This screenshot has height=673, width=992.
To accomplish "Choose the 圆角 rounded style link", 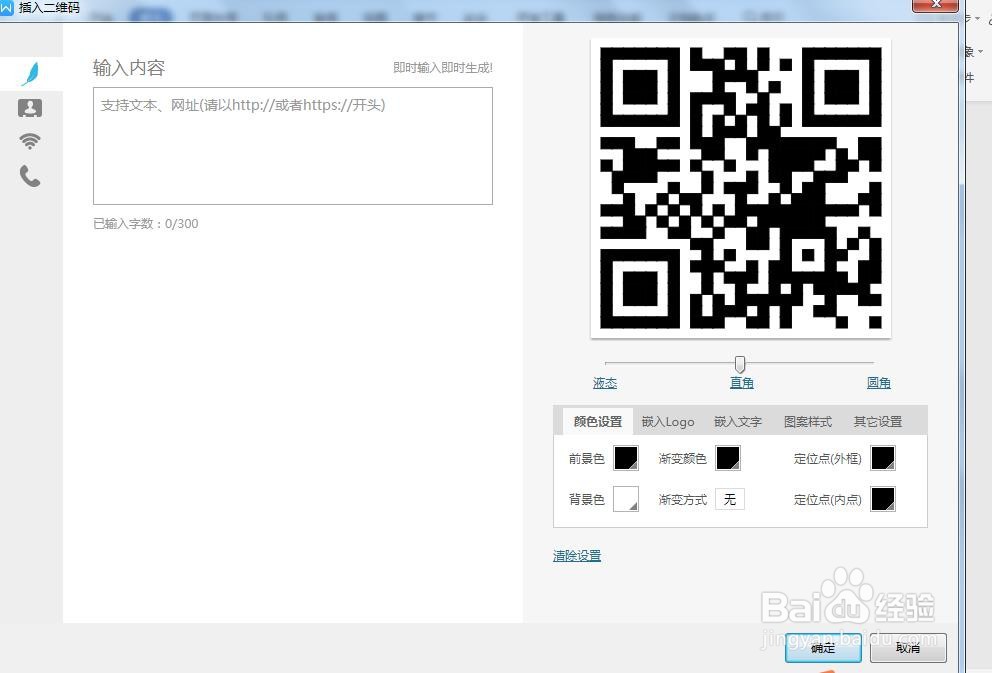I will pyautogui.click(x=879, y=383).
